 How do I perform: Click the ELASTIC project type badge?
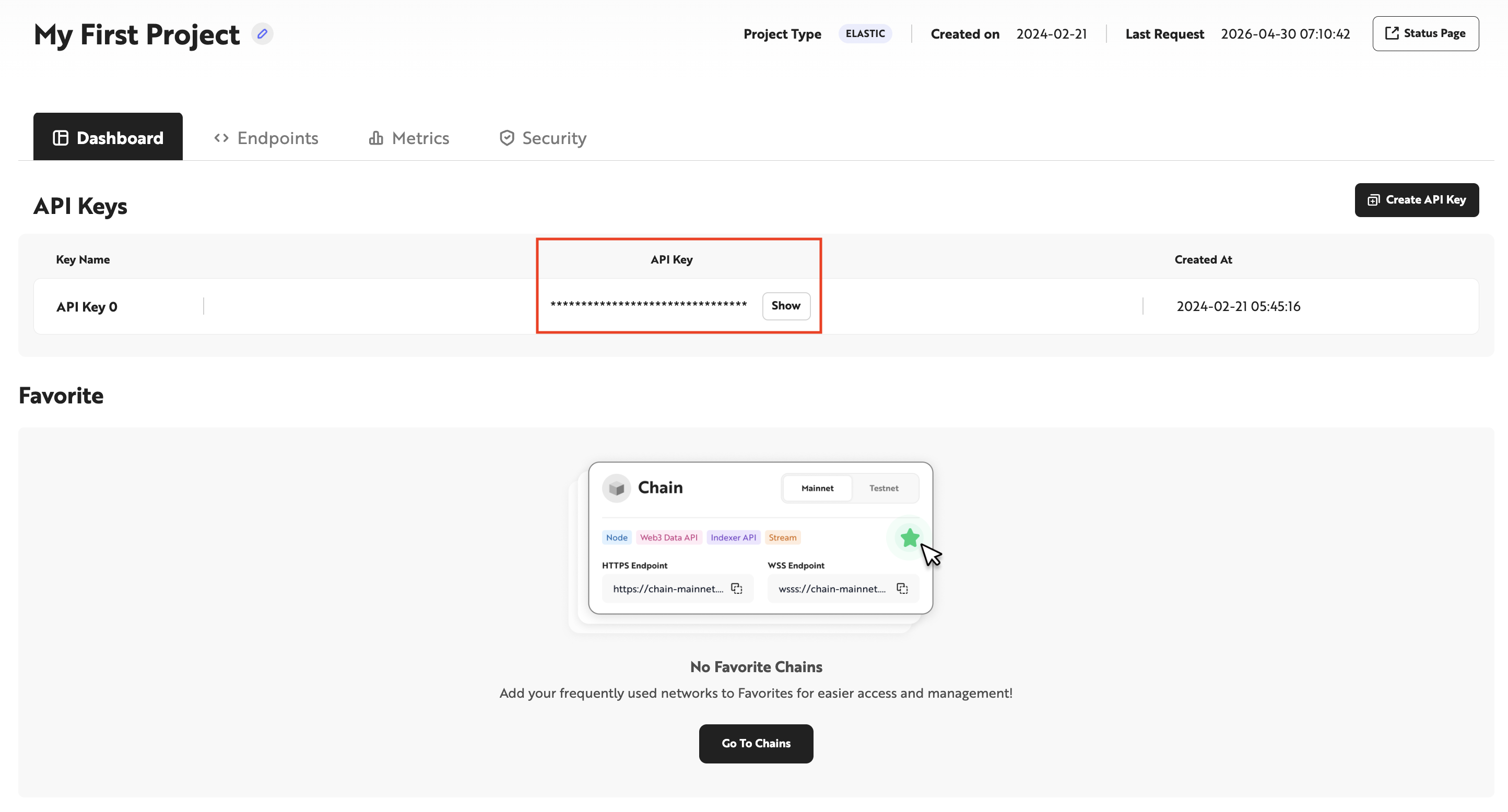tap(865, 33)
